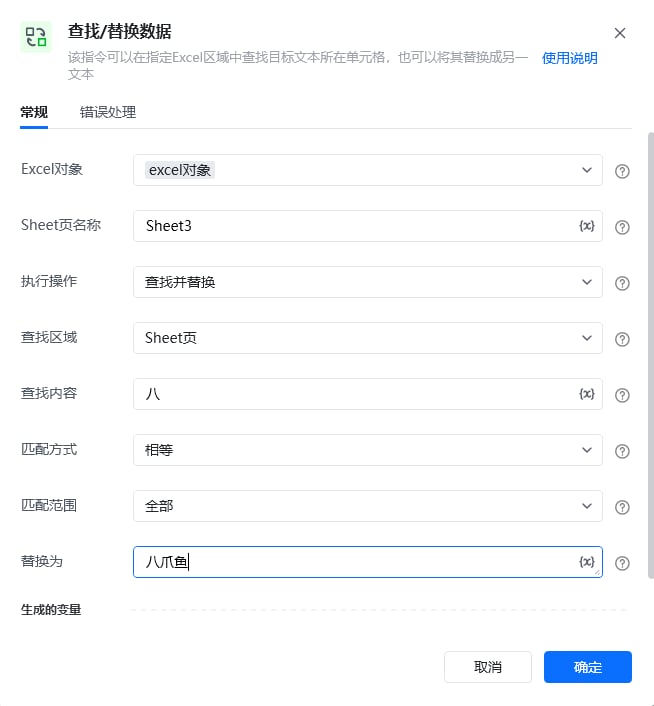This screenshot has height=706, width=654.
Task: Switch to the 常规 tab
Action: [34, 112]
